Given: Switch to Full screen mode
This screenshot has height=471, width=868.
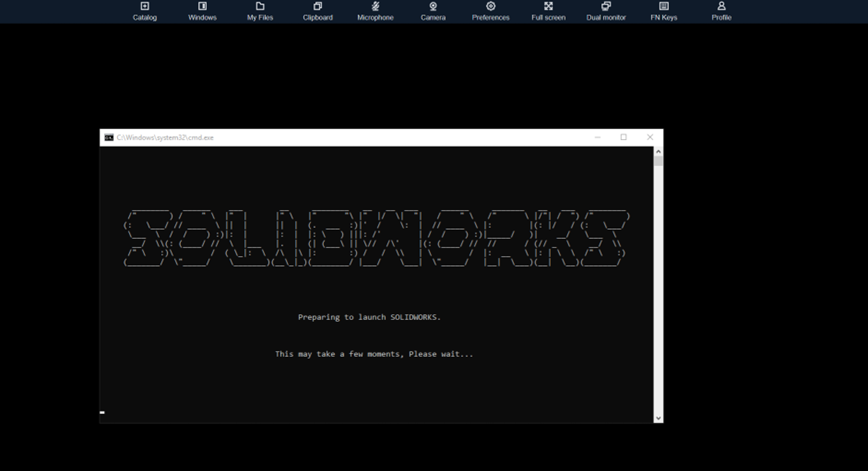Looking at the screenshot, I should click(549, 11).
